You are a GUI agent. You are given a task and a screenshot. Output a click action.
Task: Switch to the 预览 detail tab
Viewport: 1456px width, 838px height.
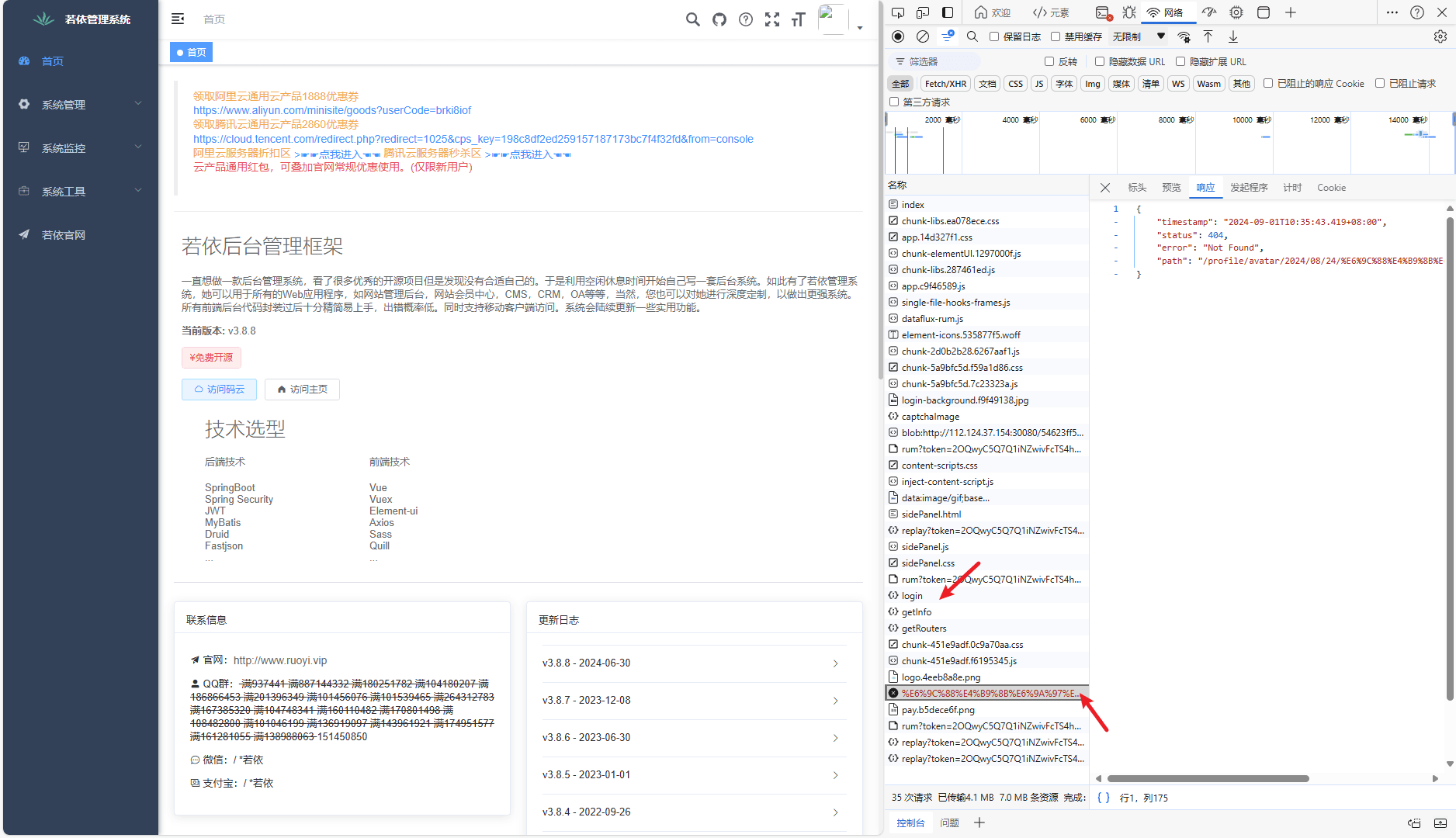coord(1171,188)
